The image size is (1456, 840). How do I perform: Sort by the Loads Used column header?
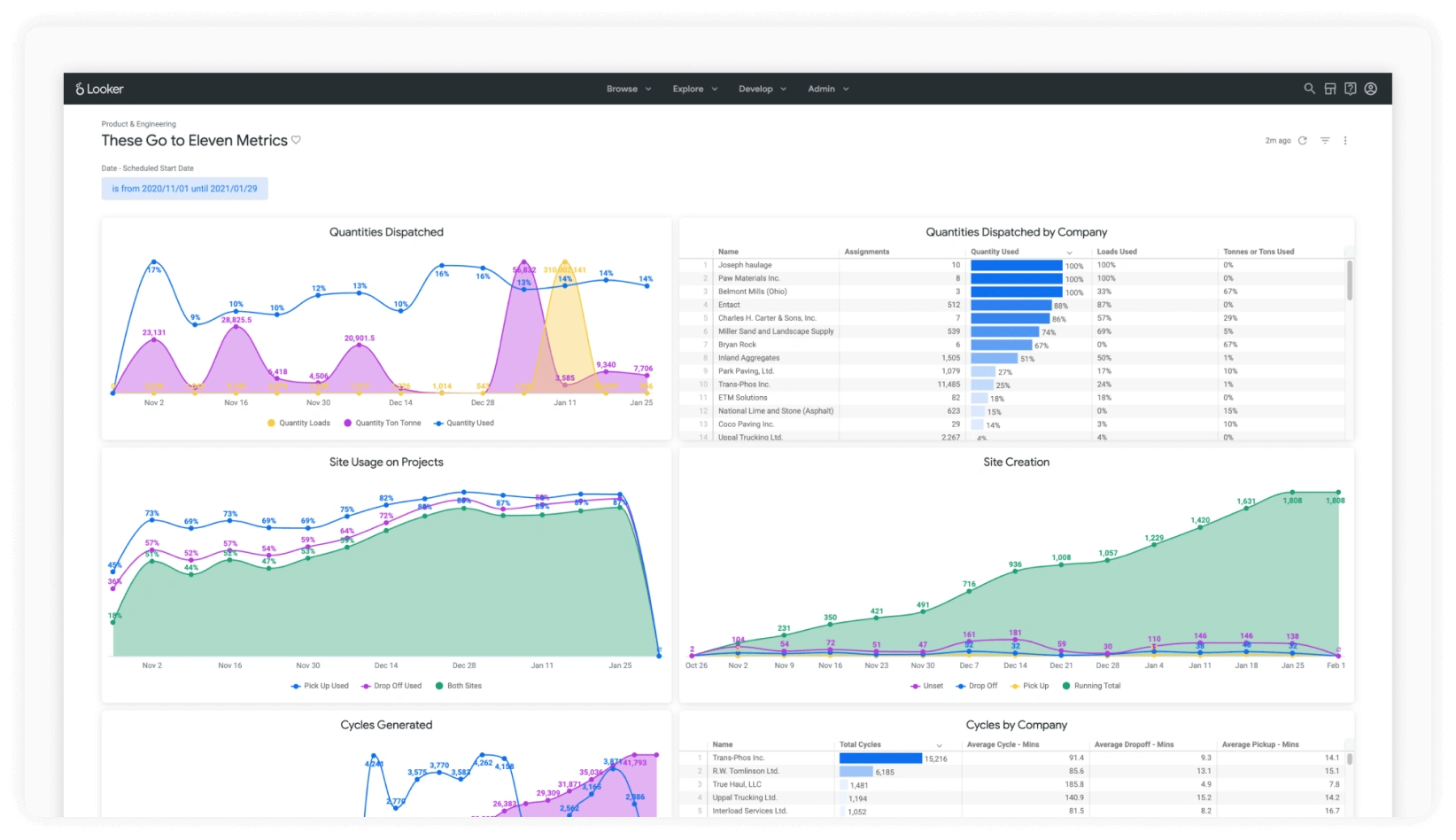(1117, 252)
